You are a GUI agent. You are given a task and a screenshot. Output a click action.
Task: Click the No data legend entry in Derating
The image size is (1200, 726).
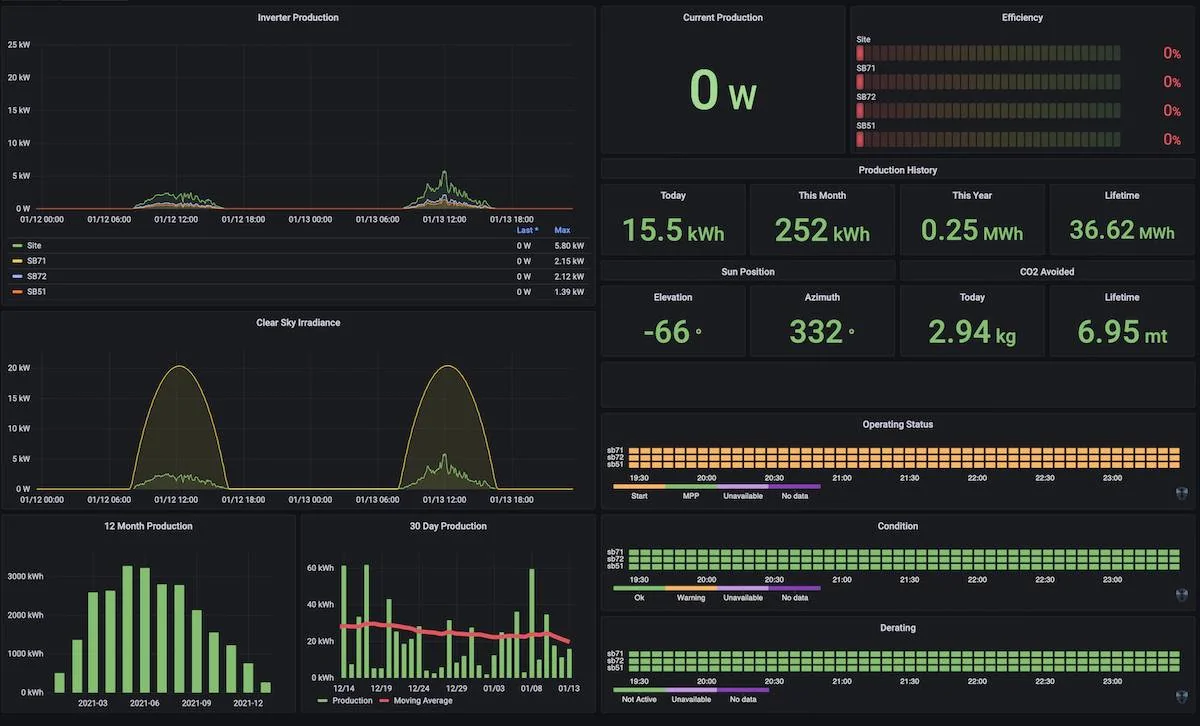743,699
